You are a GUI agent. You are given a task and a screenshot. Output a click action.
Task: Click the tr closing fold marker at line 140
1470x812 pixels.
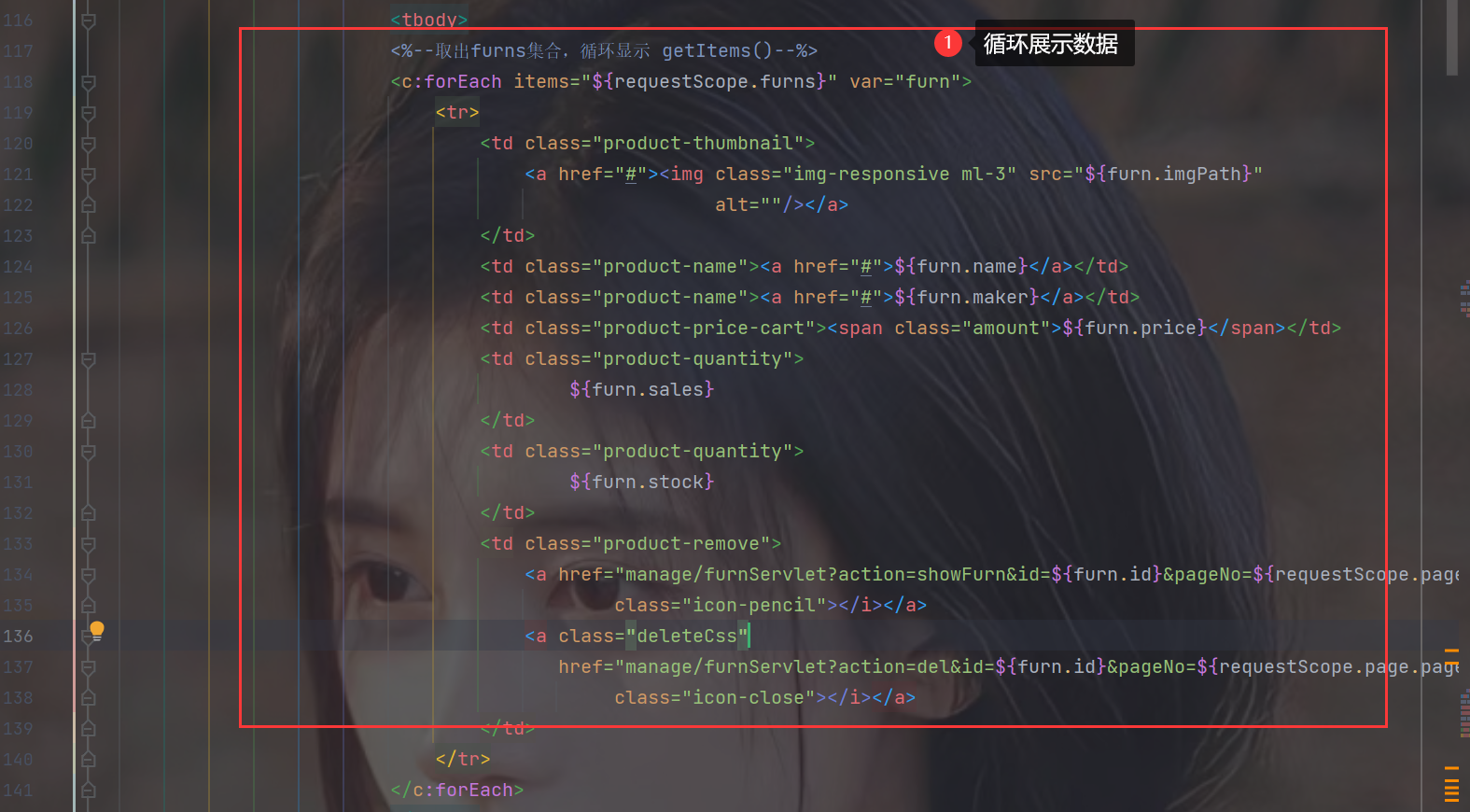tap(88, 760)
